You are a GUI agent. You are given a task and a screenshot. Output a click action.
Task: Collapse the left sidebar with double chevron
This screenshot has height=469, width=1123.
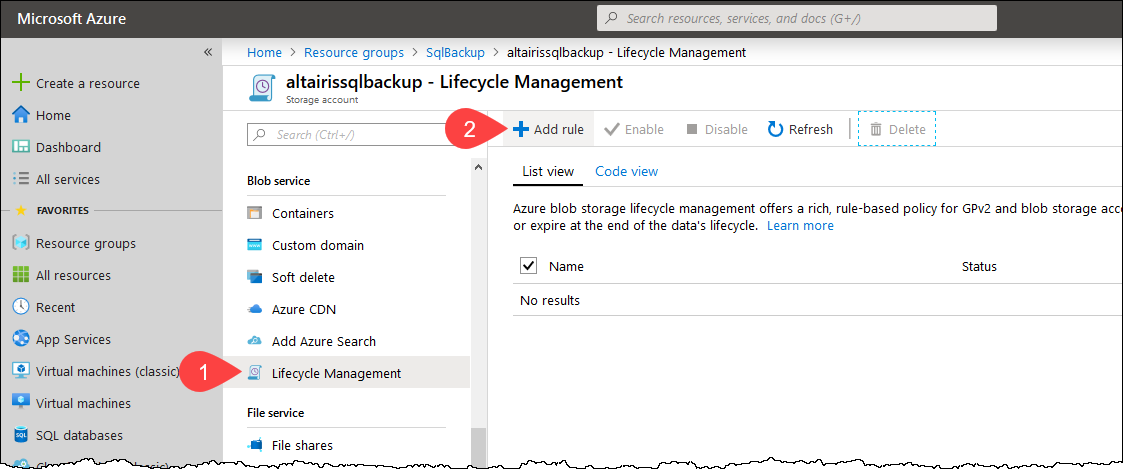pyautogui.click(x=208, y=52)
